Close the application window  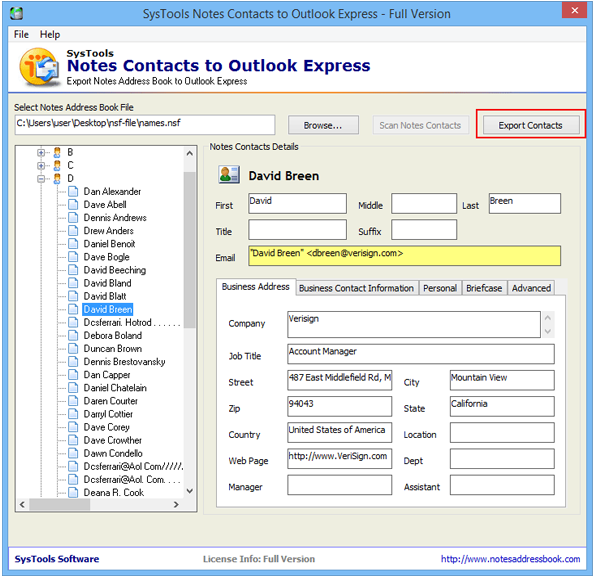coord(574,10)
